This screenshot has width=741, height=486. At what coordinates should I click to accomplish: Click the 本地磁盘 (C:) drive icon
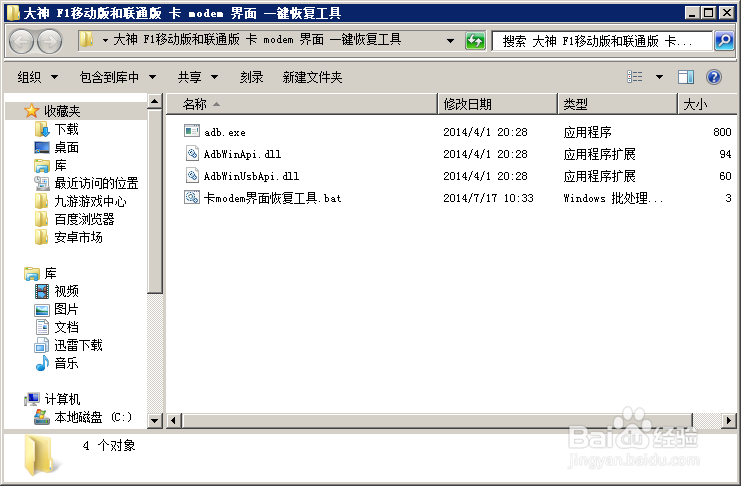[42, 417]
